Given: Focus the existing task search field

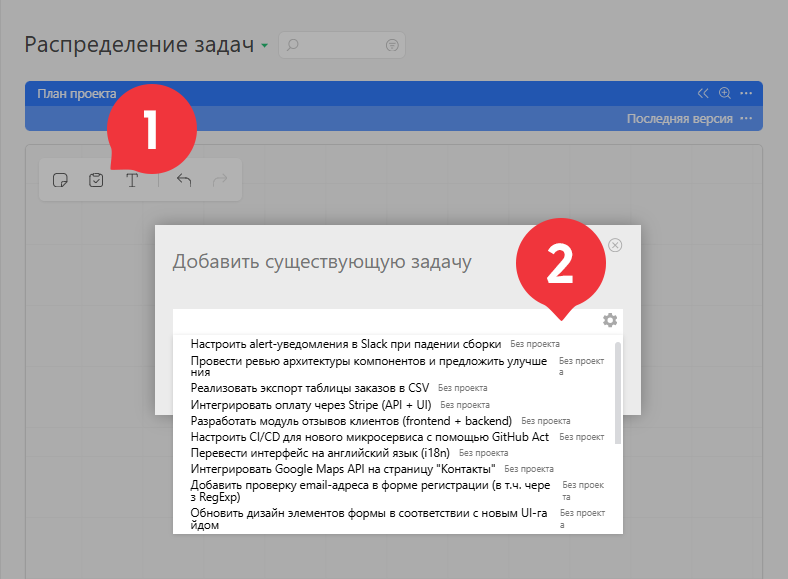Looking at the screenshot, I should [387, 320].
